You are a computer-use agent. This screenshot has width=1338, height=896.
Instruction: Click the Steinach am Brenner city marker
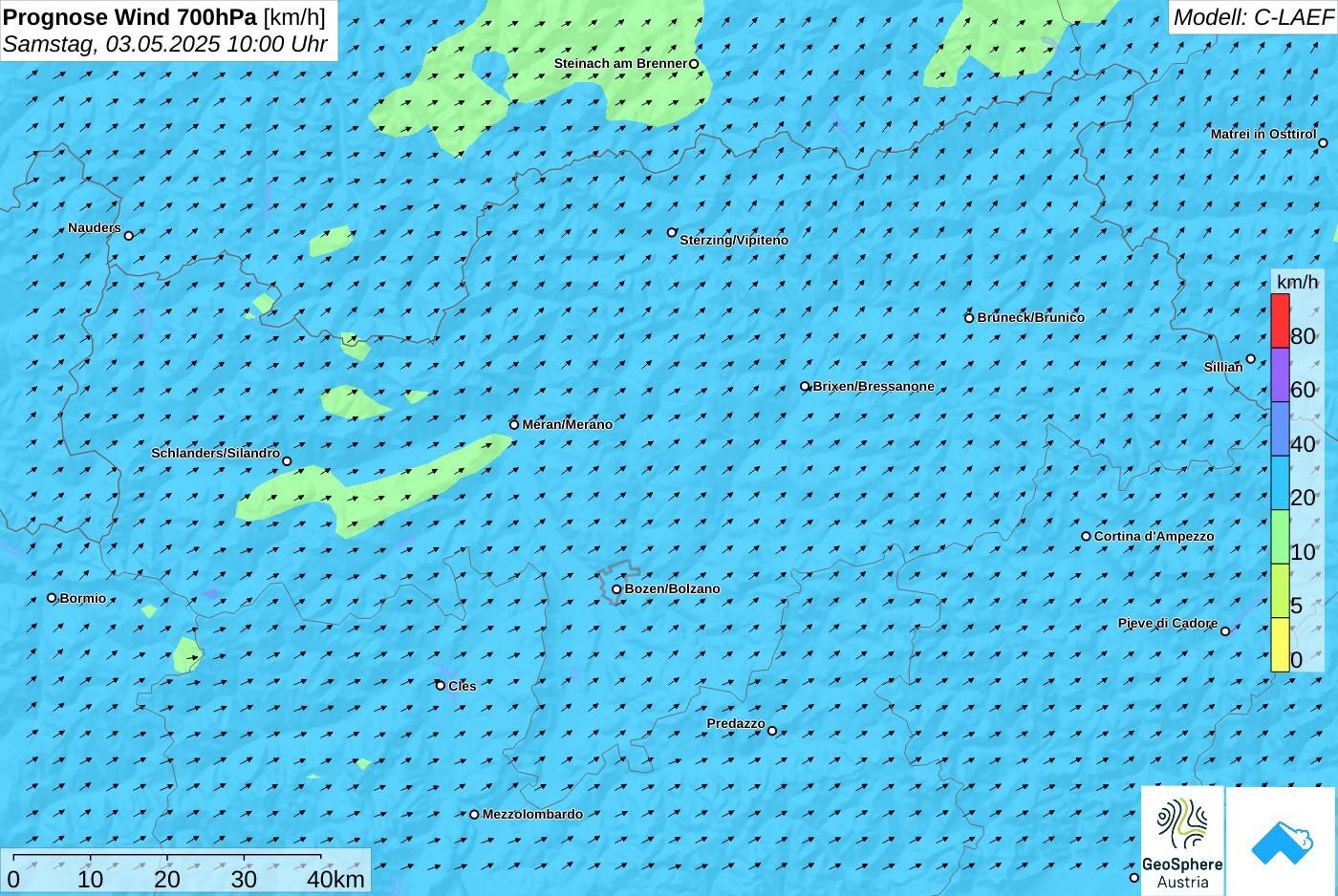[x=694, y=64]
